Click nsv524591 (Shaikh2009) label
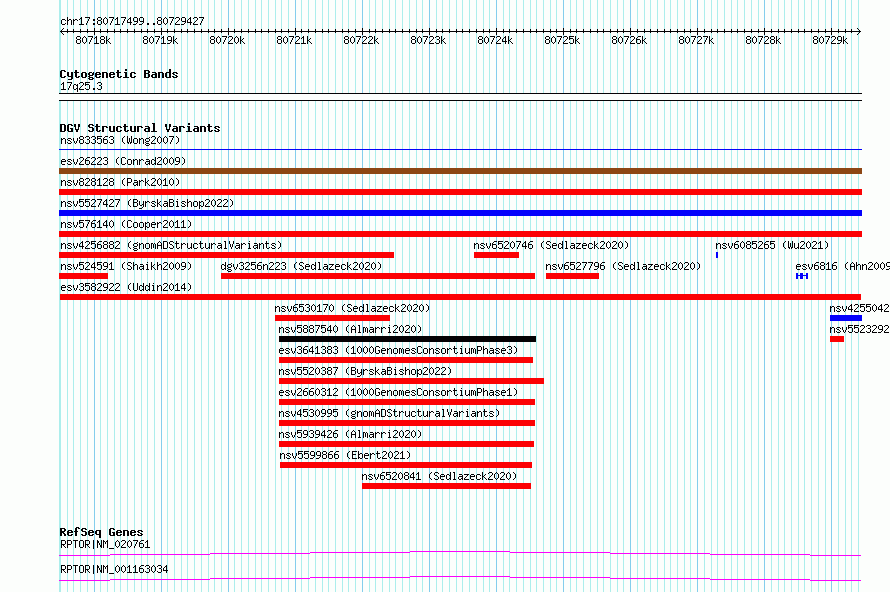Image resolution: width=890 pixels, height=592 pixels. click(x=126, y=266)
